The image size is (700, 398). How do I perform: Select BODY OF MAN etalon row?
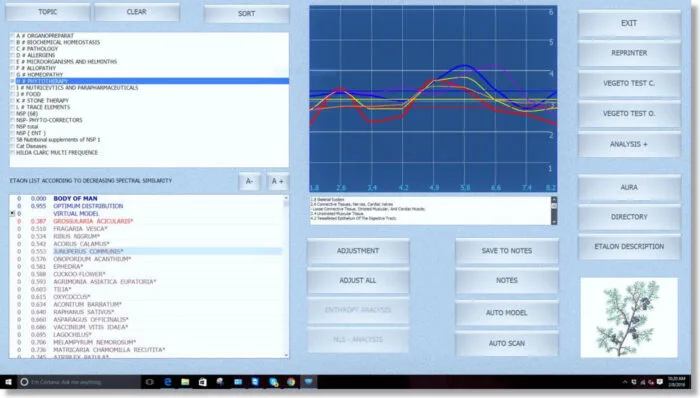(146, 199)
